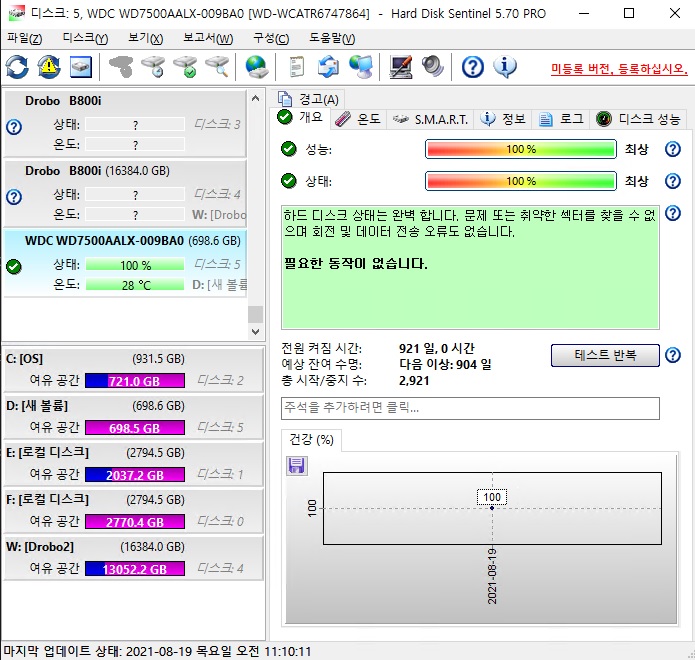The width and height of the screenshot is (695, 660).
Task: Click the green check status icon of WDC WD7500AALX disk
Action: (x=14, y=266)
